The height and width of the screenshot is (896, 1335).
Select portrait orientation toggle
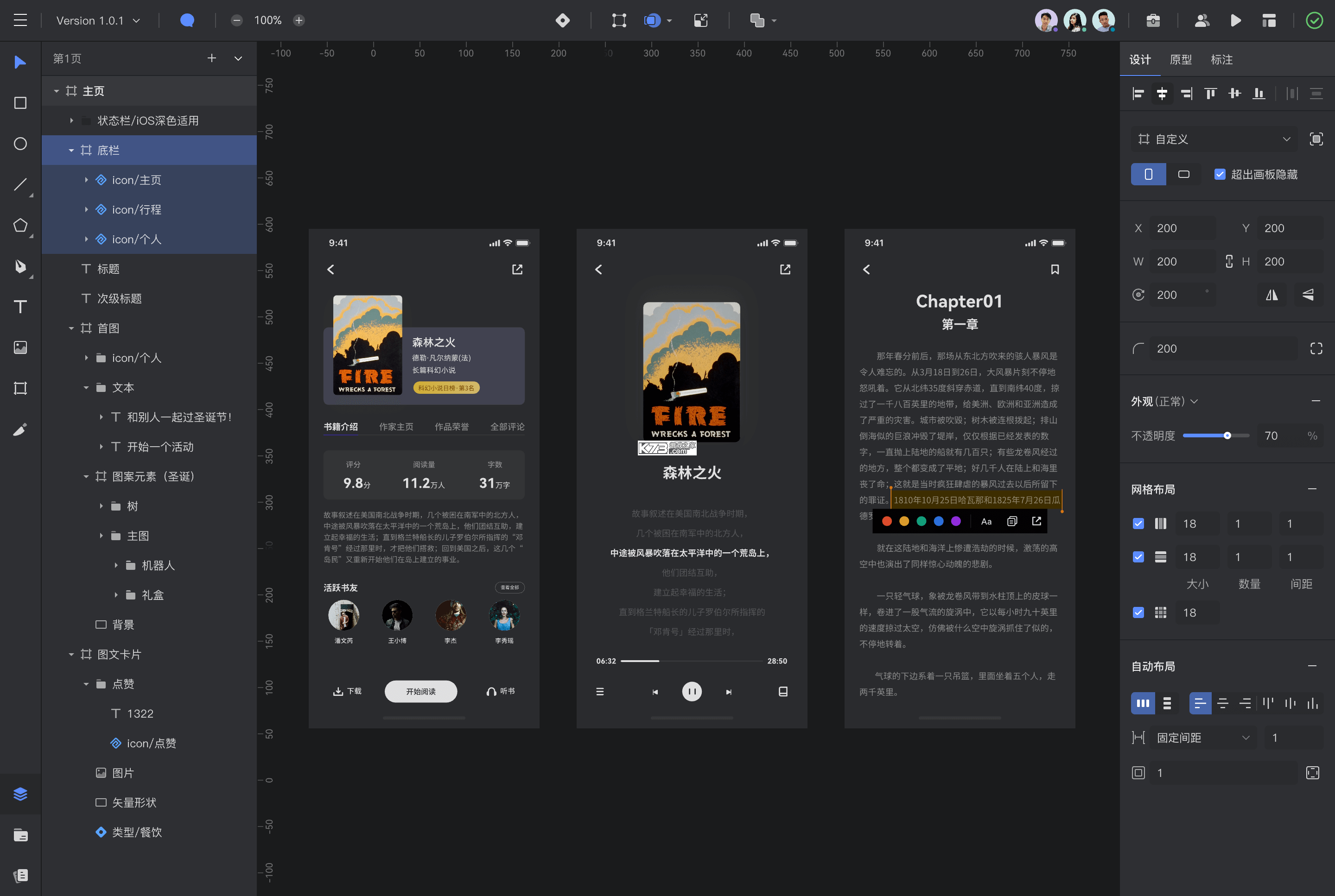tap(1148, 174)
